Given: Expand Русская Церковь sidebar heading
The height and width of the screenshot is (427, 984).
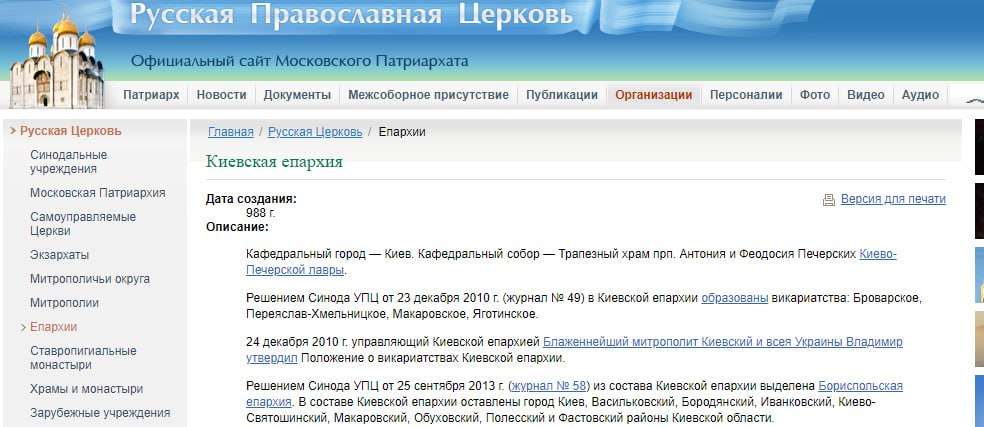Looking at the screenshot, I should click(70, 131).
